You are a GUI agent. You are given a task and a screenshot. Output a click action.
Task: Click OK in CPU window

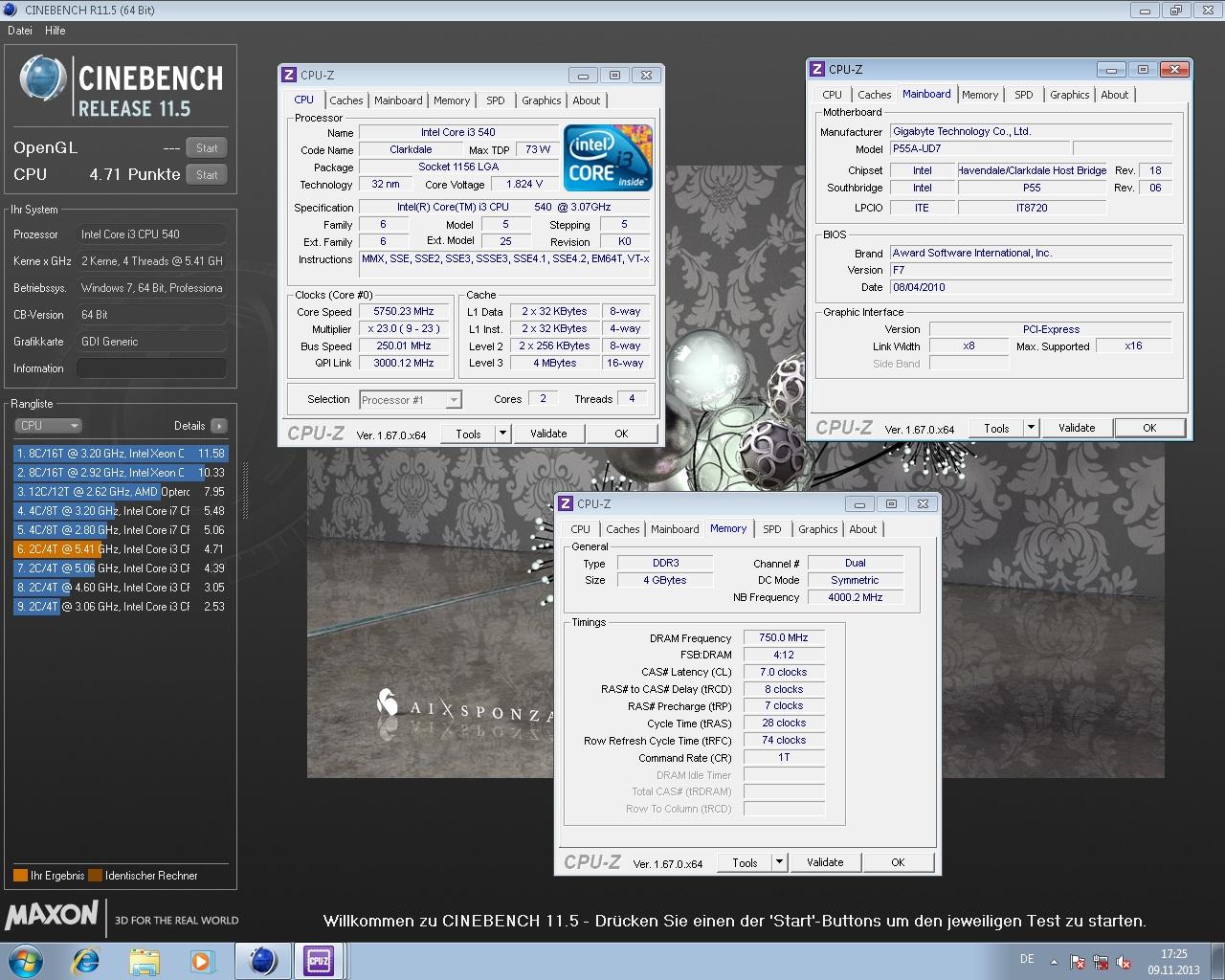pos(621,434)
